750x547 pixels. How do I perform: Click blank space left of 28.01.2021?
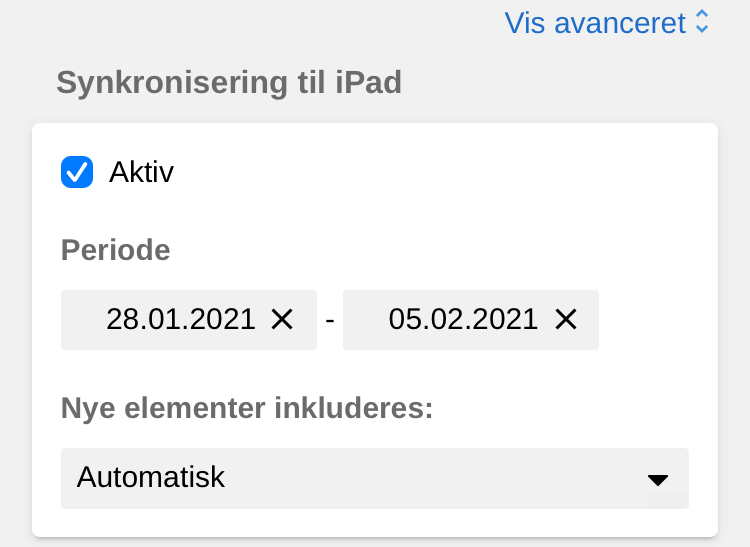tap(82, 320)
